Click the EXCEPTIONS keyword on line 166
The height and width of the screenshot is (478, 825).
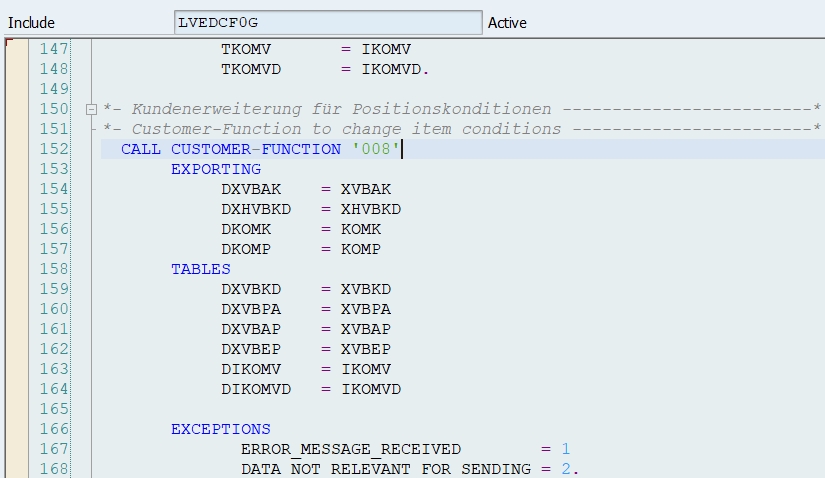click(220, 429)
